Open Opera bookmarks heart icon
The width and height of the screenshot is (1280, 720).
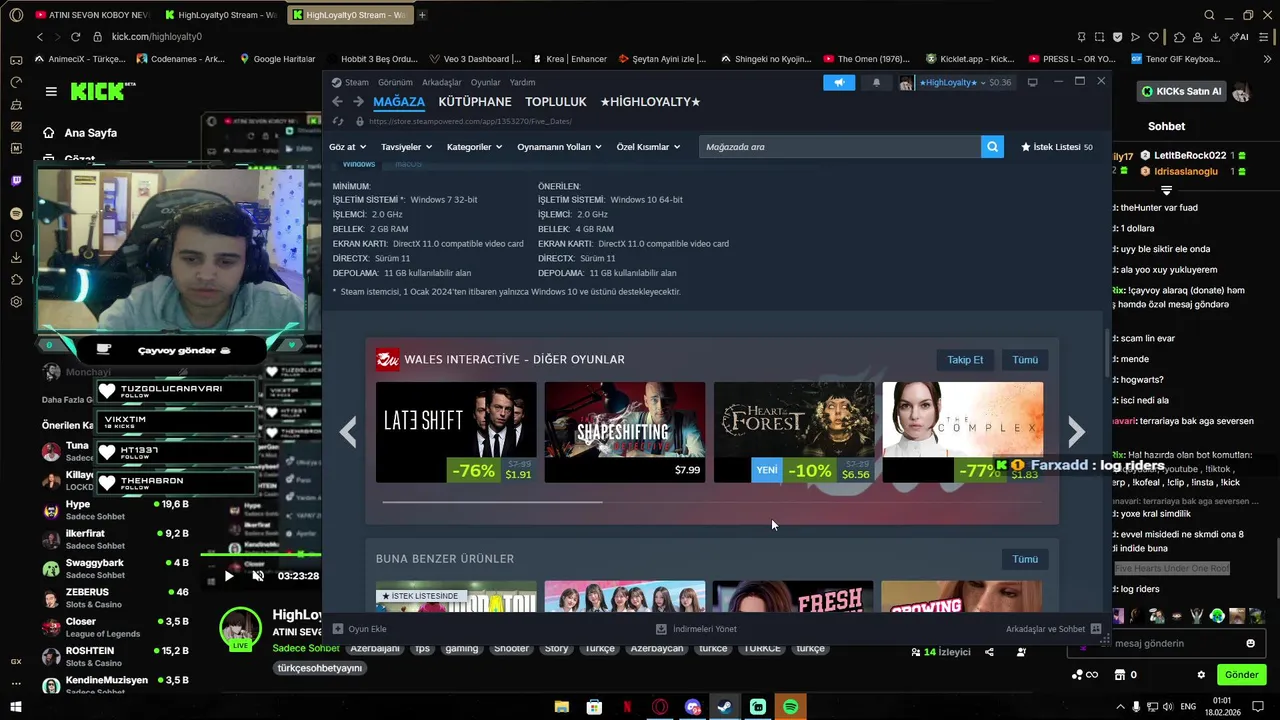point(1153,37)
